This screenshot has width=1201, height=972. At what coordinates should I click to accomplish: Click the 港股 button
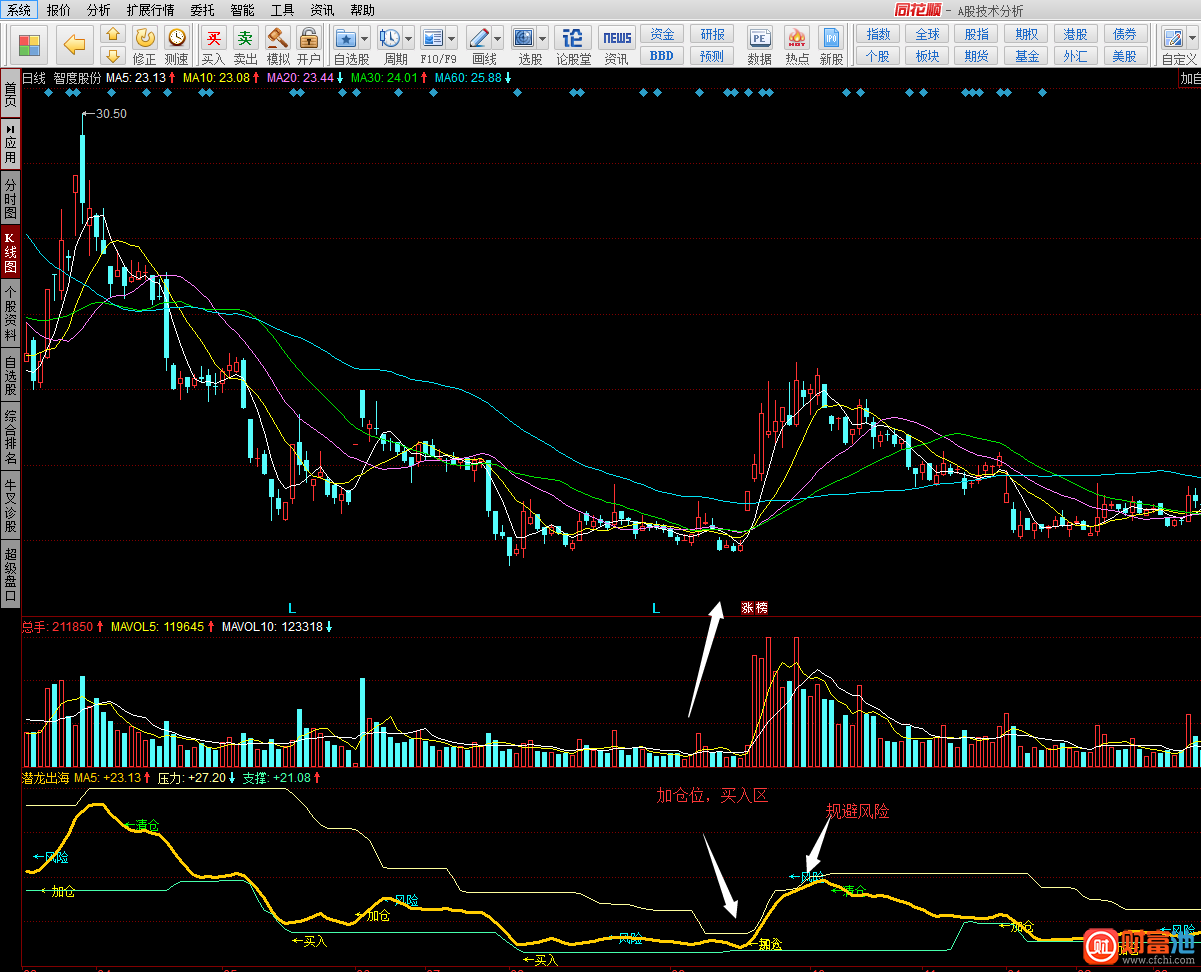(x=1076, y=35)
